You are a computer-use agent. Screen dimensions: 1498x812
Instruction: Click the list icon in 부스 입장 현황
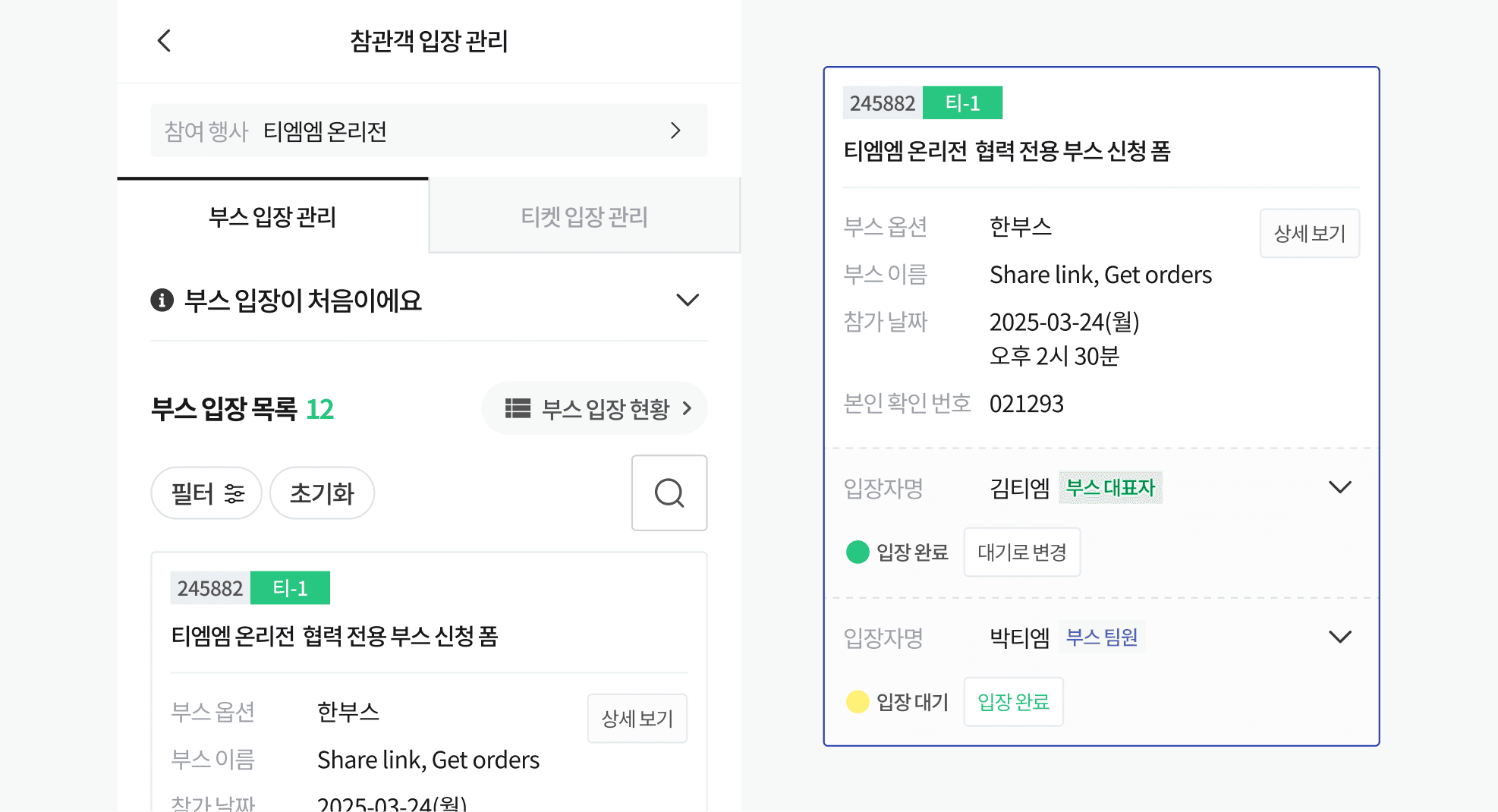518,408
